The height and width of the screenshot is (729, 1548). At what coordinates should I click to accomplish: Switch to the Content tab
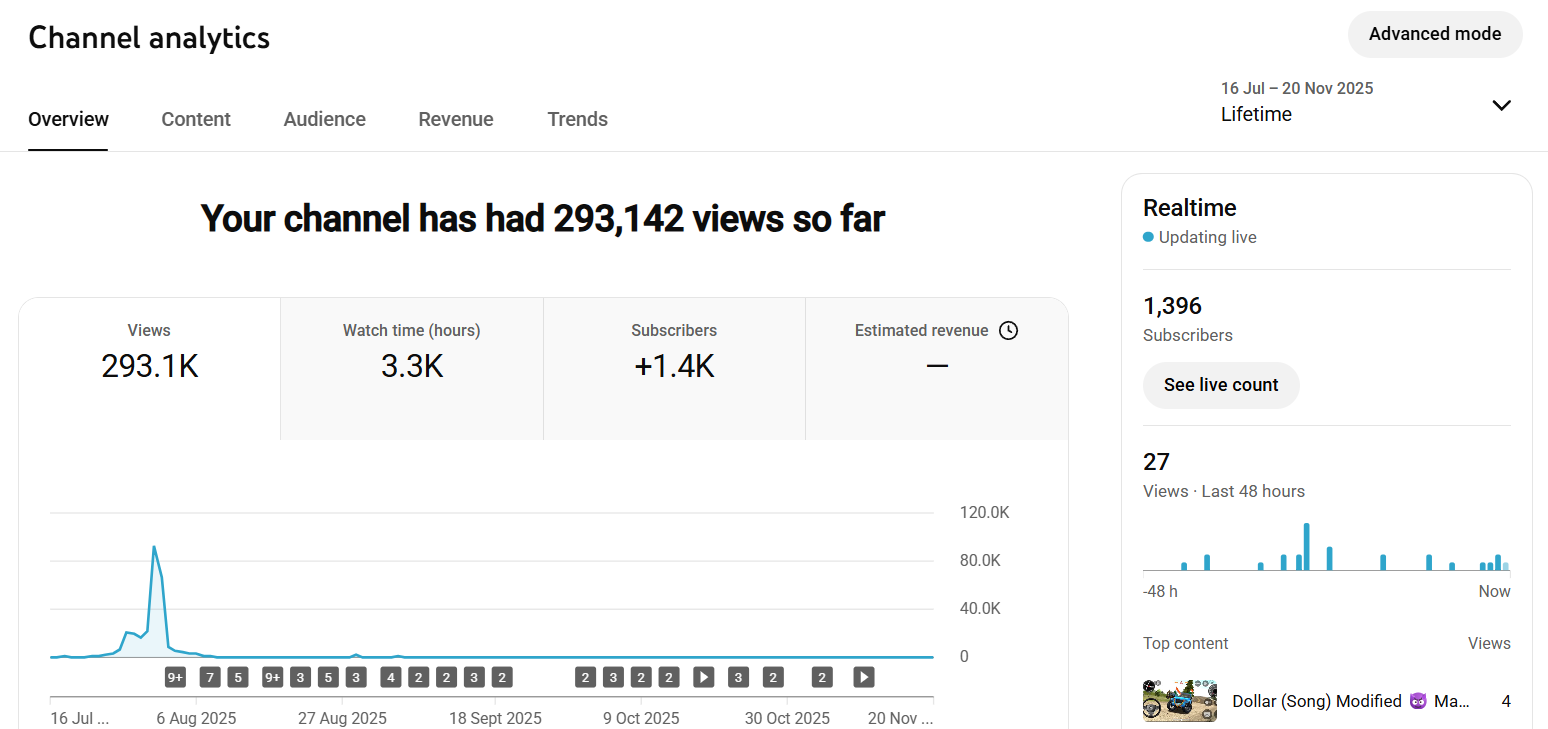[x=196, y=119]
